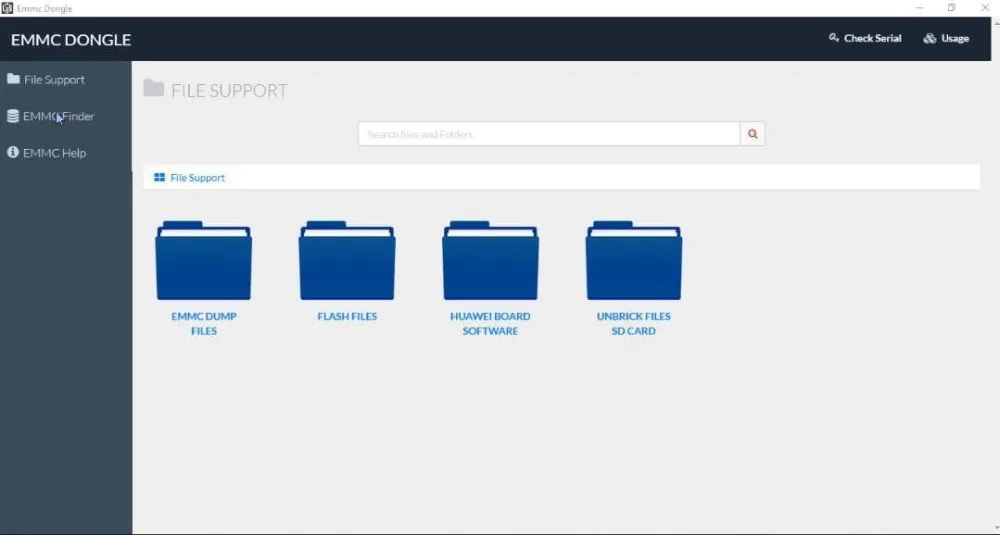This screenshot has width=1000, height=535.
Task: Click the vertical scrollbar on the right edge
Action: 996,275
